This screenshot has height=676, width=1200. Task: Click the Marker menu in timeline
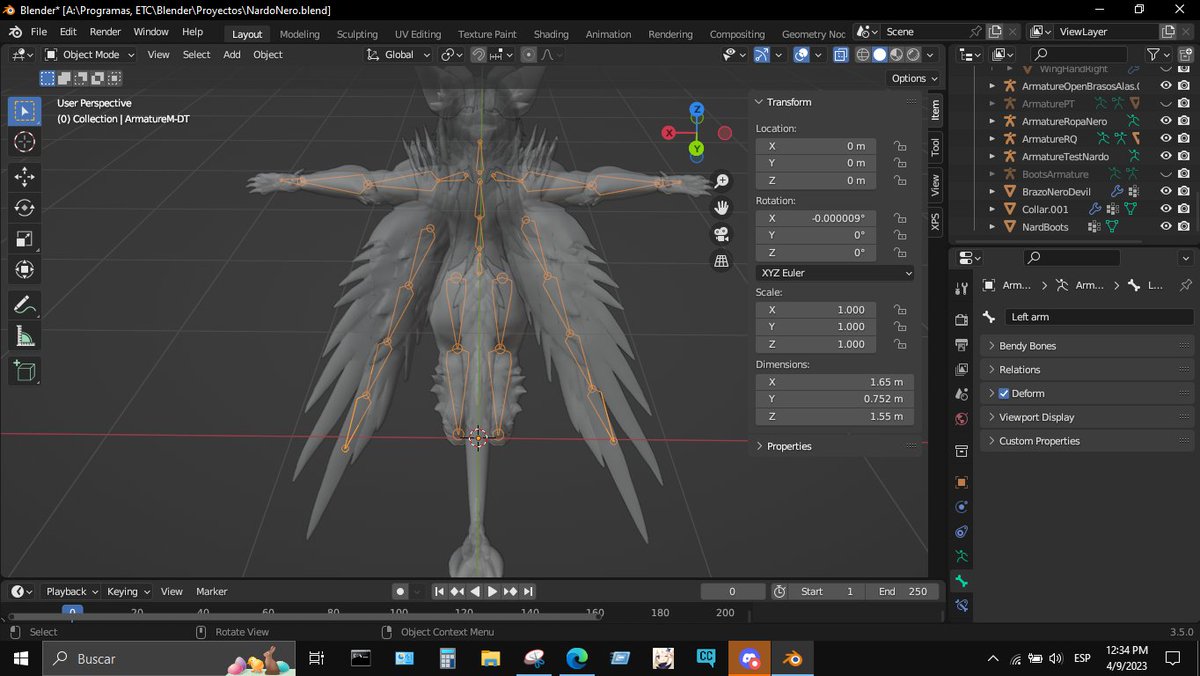[212, 592]
